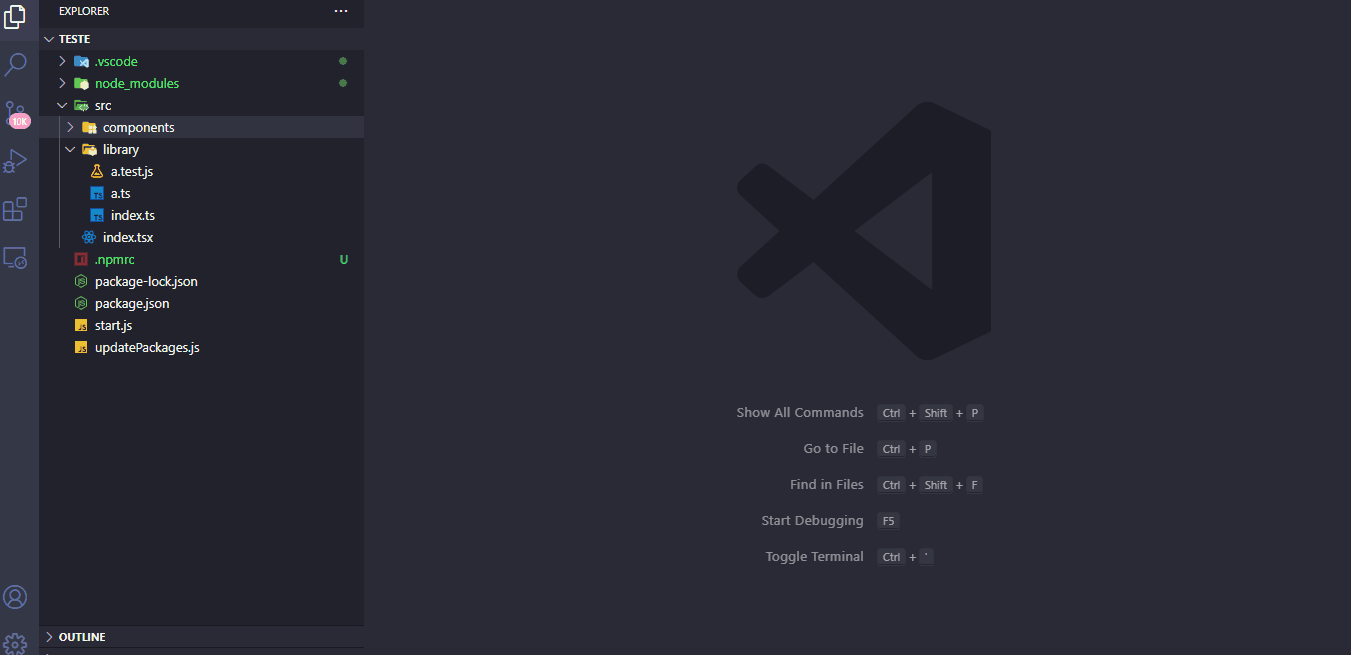Click the untracked U badge on .npmrc
This screenshot has height=655, width=1351.
point(344,259)
